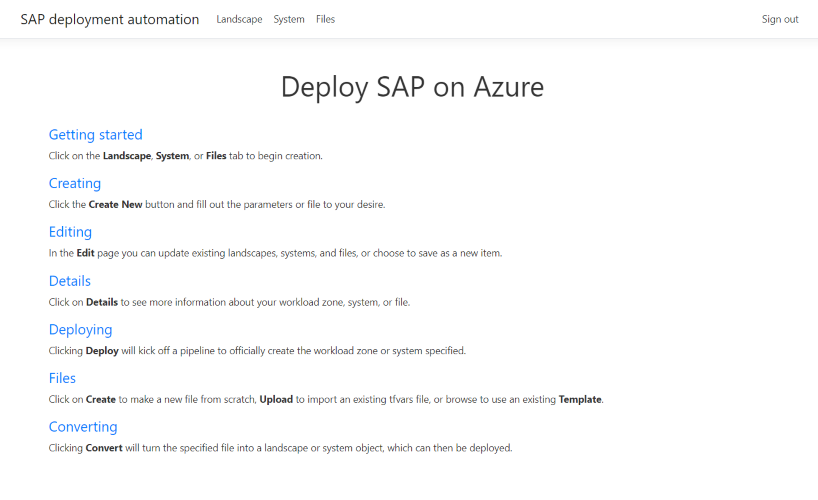818x500 pixels.
Task: Click the Getting started heading link
Action: tap(95, 135)
